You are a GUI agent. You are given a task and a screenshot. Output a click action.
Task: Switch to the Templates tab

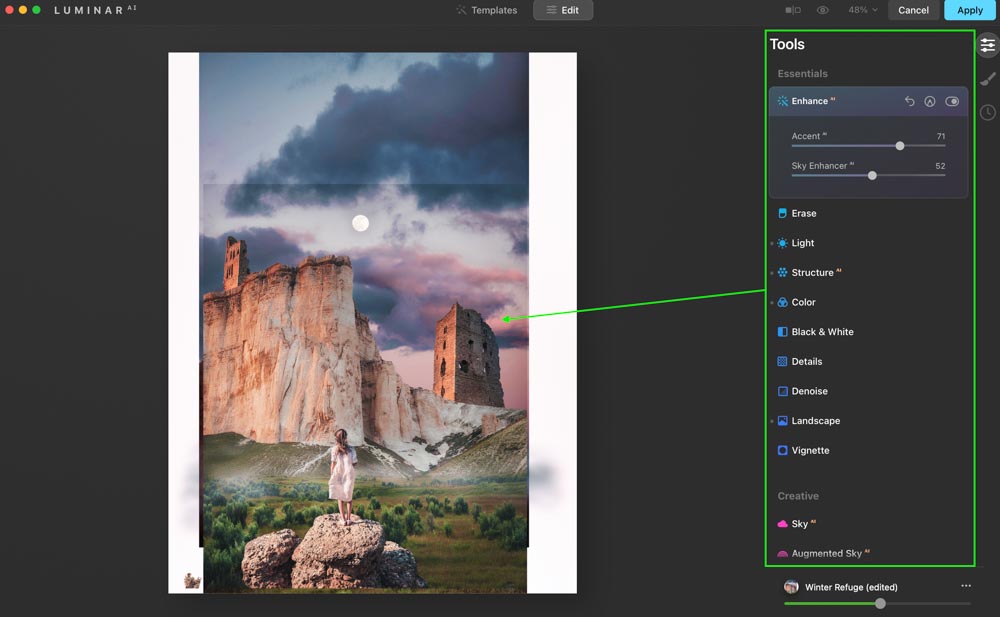coord(487,10)
